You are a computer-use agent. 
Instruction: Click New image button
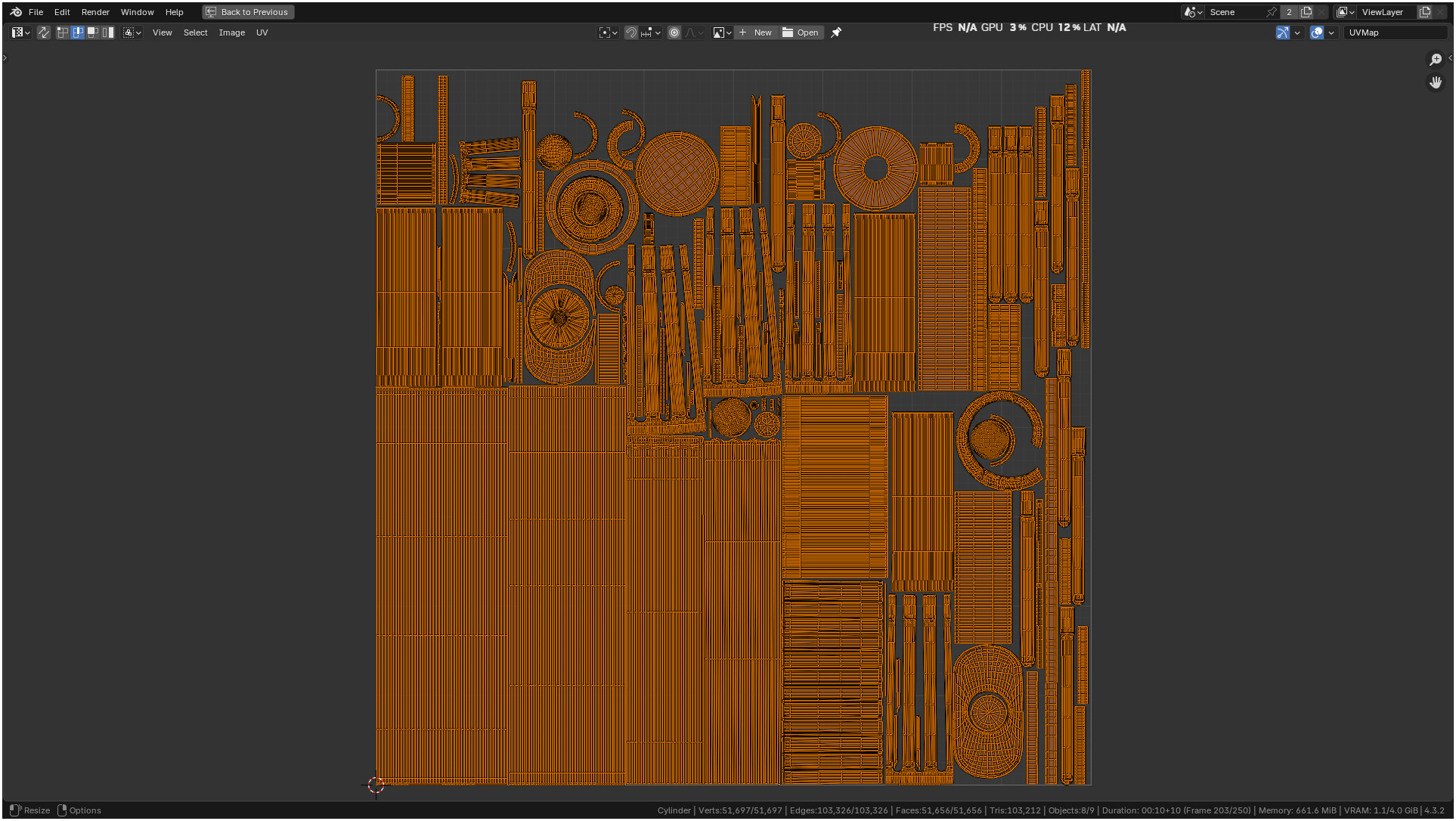(755, 33)
